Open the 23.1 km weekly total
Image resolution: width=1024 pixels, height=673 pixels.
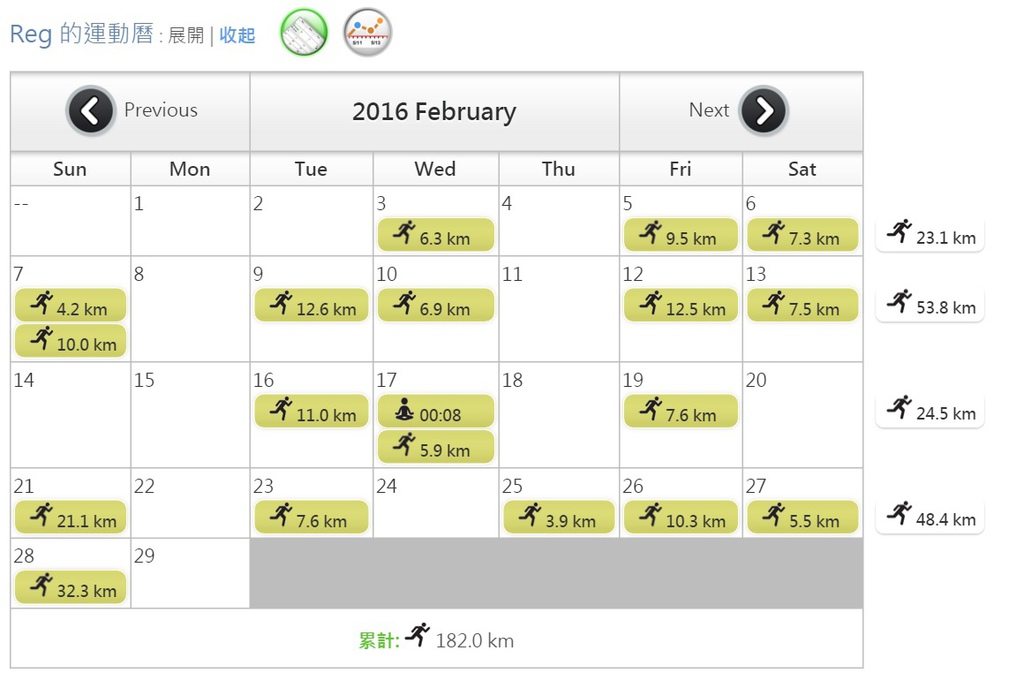[930, 235]
